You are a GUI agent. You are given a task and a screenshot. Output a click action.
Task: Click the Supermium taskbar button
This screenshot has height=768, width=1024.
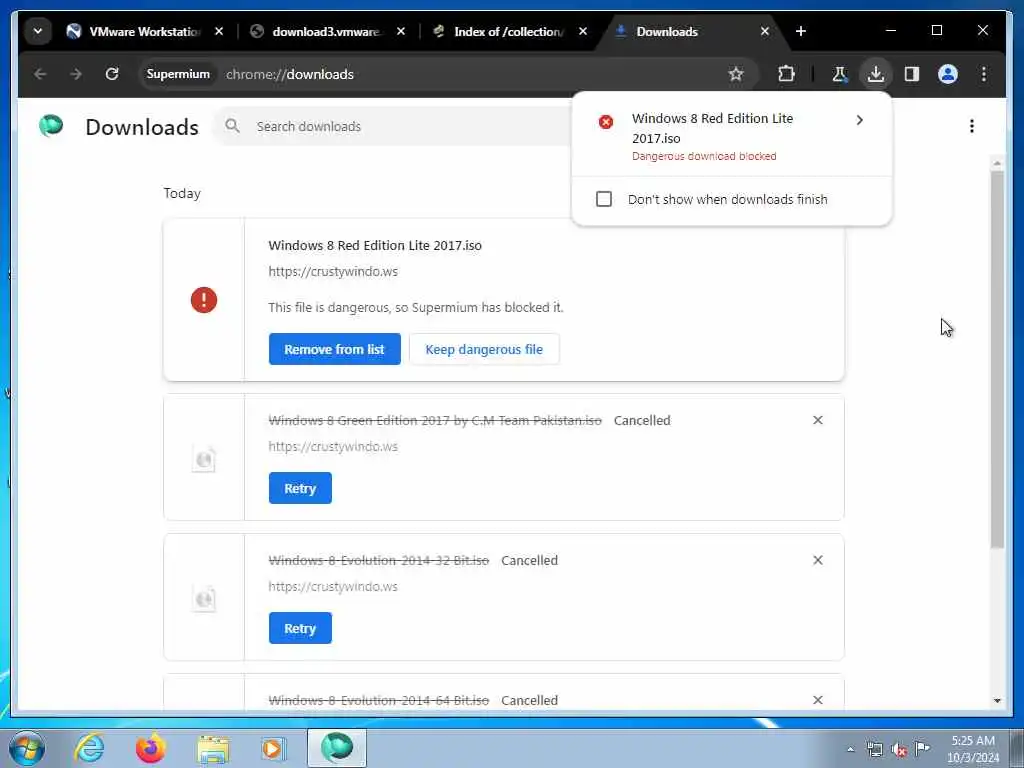tap(337, 748)
